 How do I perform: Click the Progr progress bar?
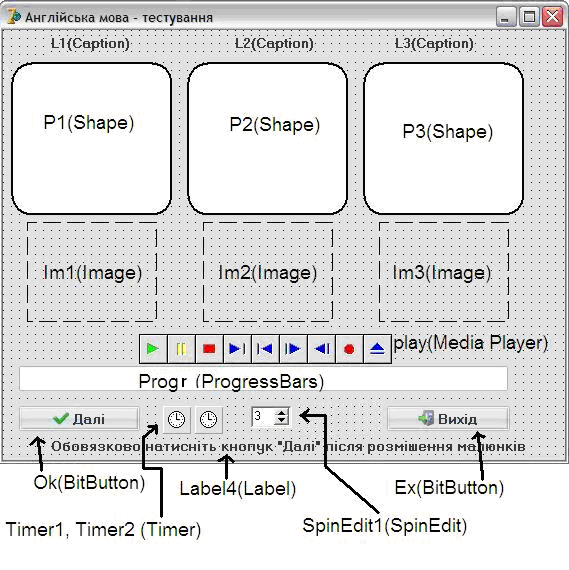pyautogui.click(x=263, y=379)
